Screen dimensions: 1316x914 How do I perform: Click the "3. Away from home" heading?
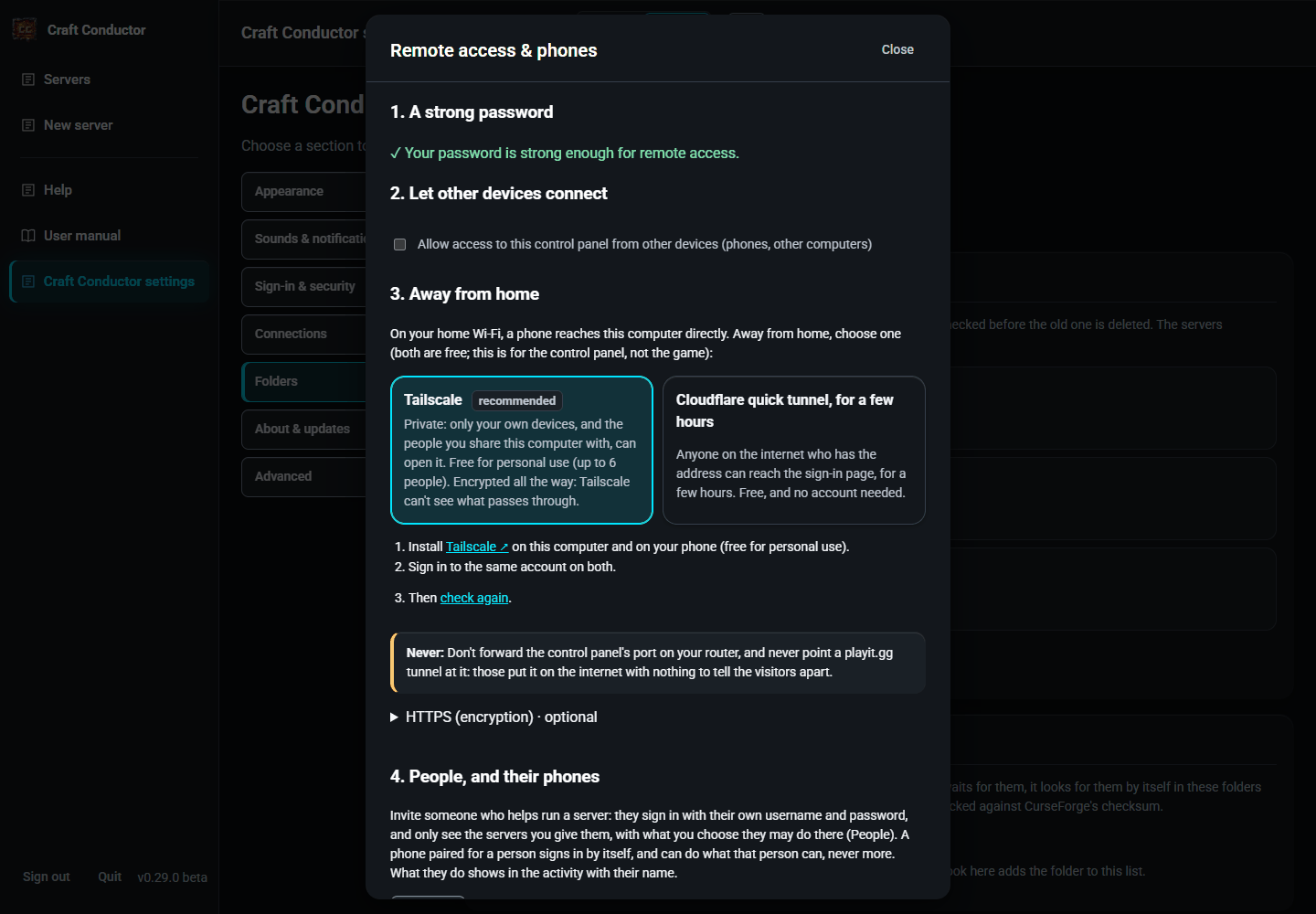pyautogui.click(x=464, y=294)
